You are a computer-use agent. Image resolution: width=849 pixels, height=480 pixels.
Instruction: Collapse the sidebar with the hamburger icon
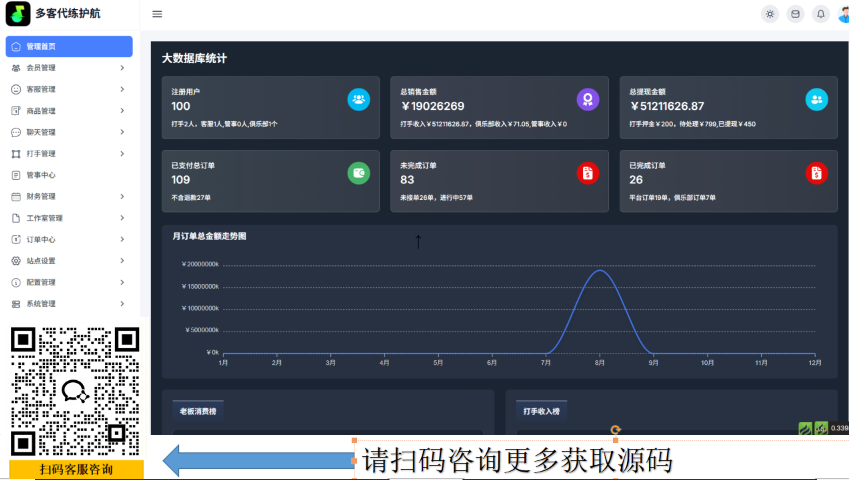tap(157, 14)
